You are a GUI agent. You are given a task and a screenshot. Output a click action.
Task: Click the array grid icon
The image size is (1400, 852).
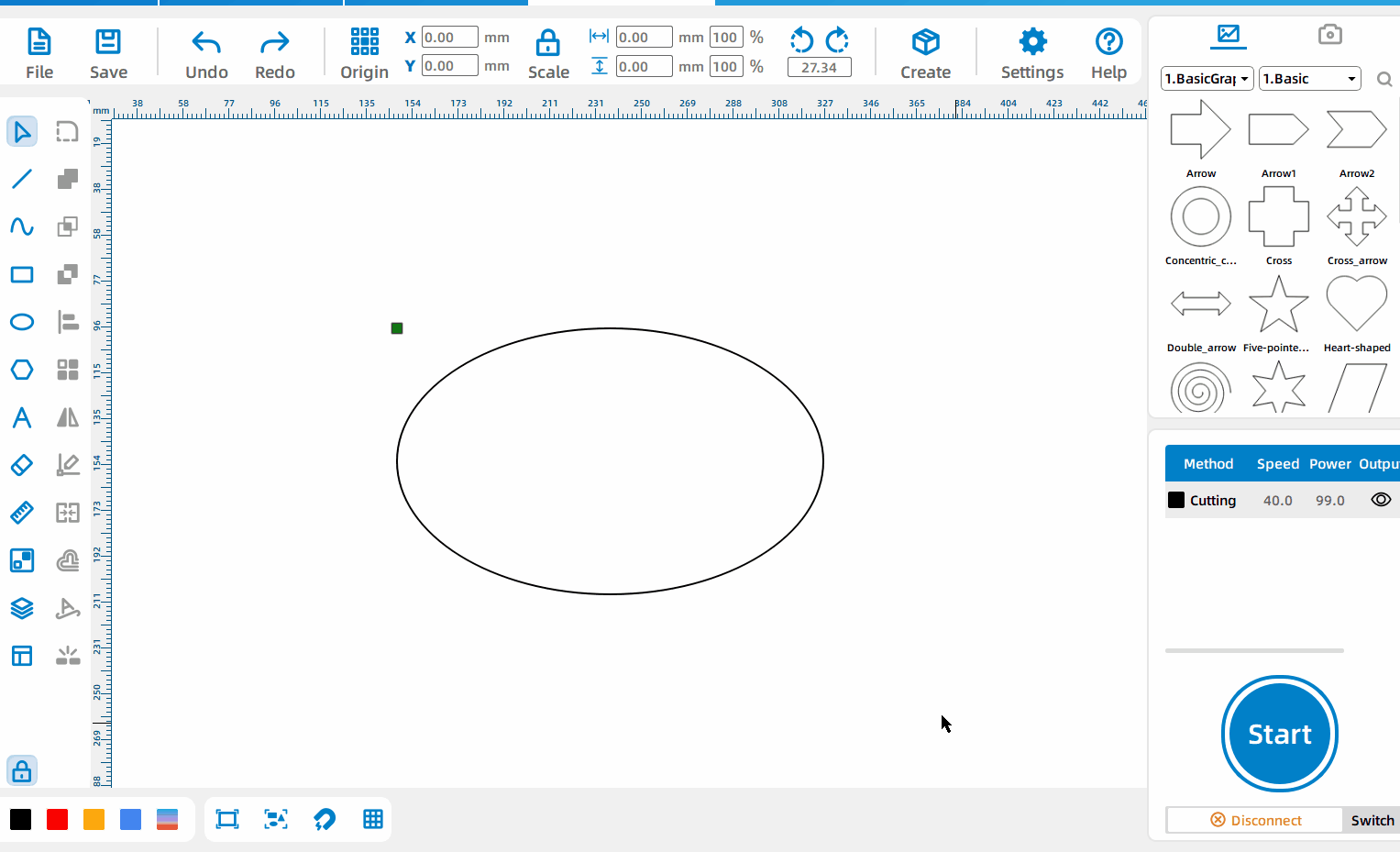pyautogui.click(x=67, y=370)
